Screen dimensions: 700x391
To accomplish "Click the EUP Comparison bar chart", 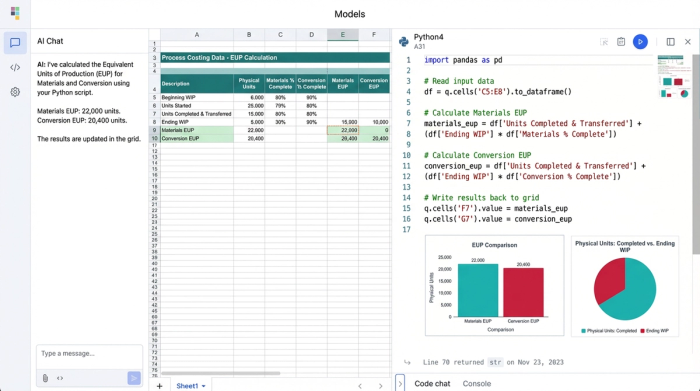I will click(494, 286).
